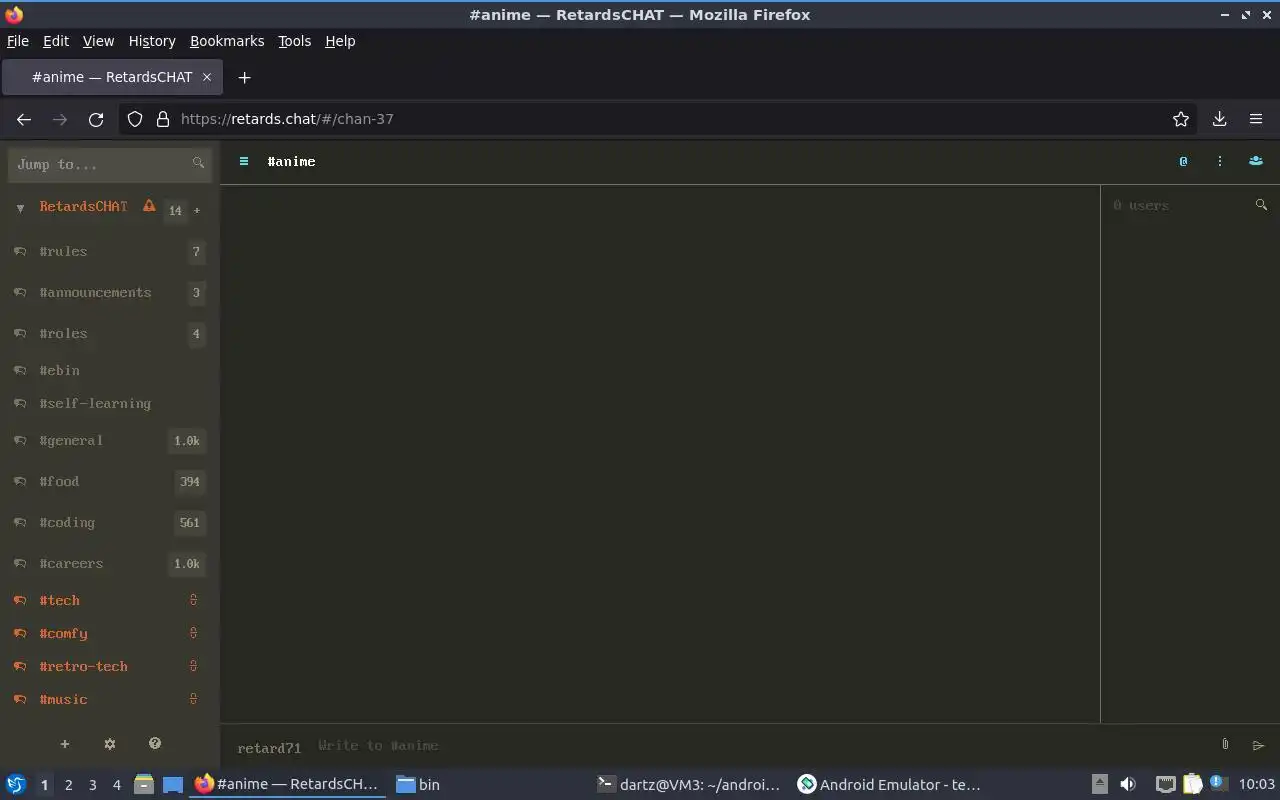1280x800 pixels.
Task: Select the #anime — RetardsCHAT browser tab
Action: [112, 77]
